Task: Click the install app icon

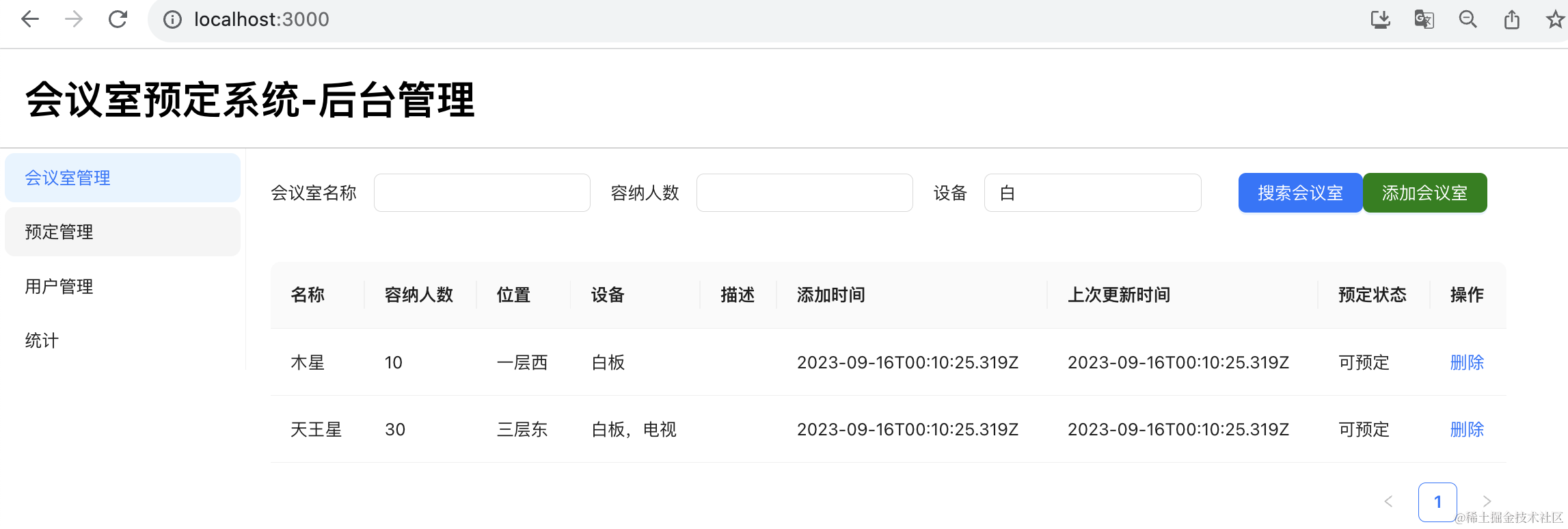Action: [1380, 19]
